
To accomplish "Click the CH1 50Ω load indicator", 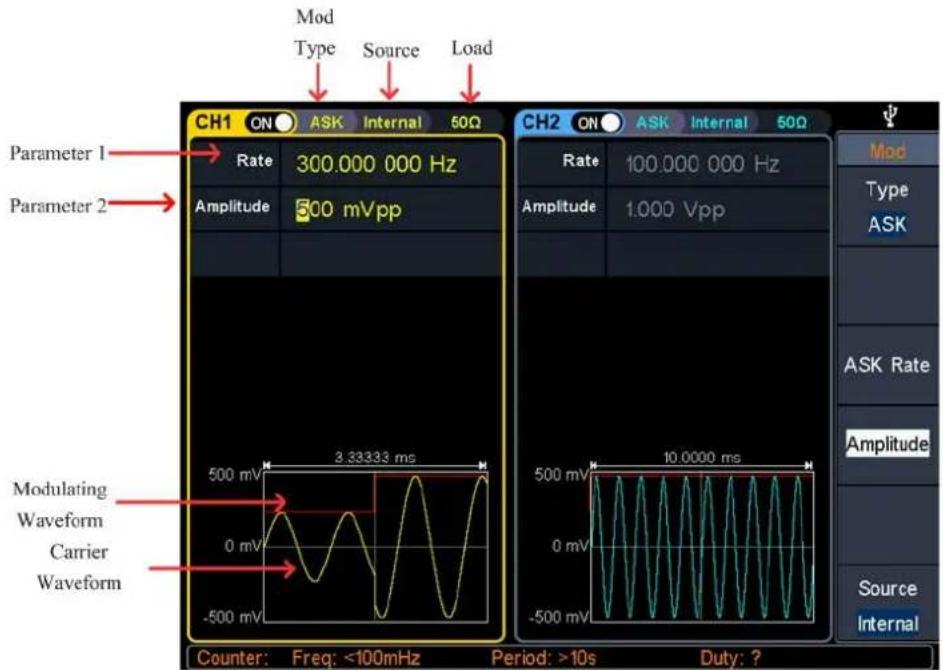I will point(466,123).
